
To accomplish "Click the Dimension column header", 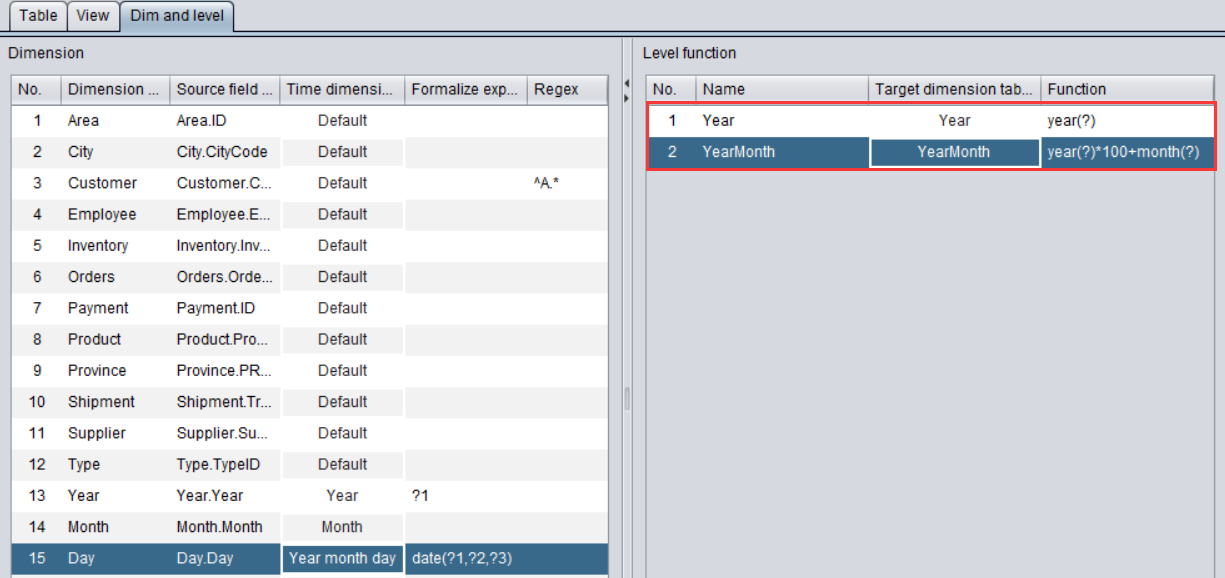I will point(114,89).
